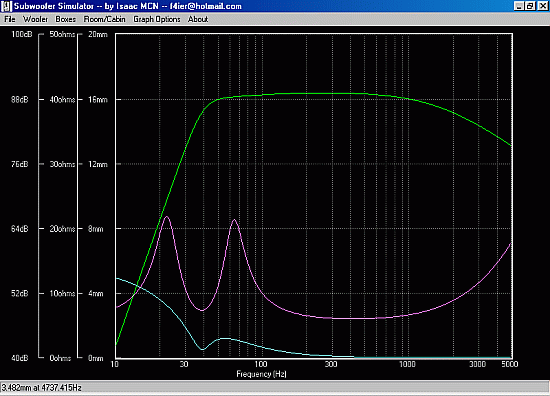
Task: Open the Woofer menu
Action: pos(35,19)
